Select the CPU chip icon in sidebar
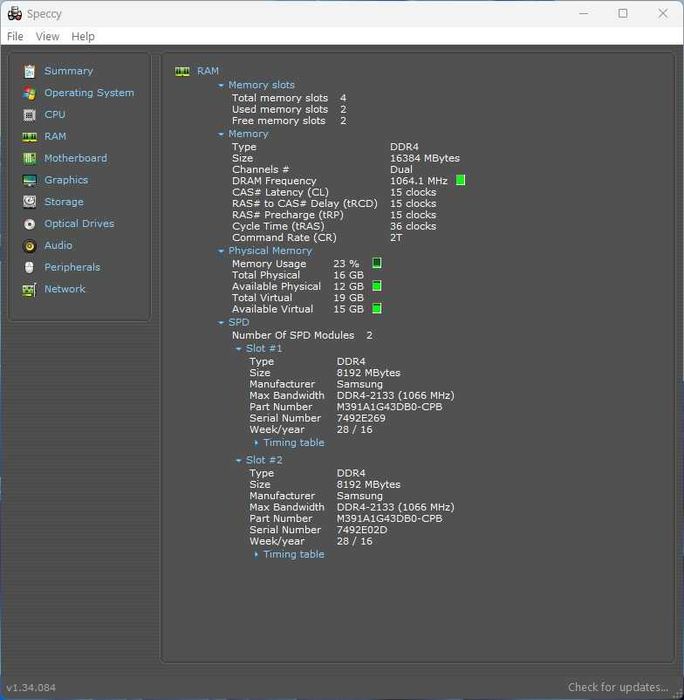Screen dimensions: 684x700 coord(29,115)
